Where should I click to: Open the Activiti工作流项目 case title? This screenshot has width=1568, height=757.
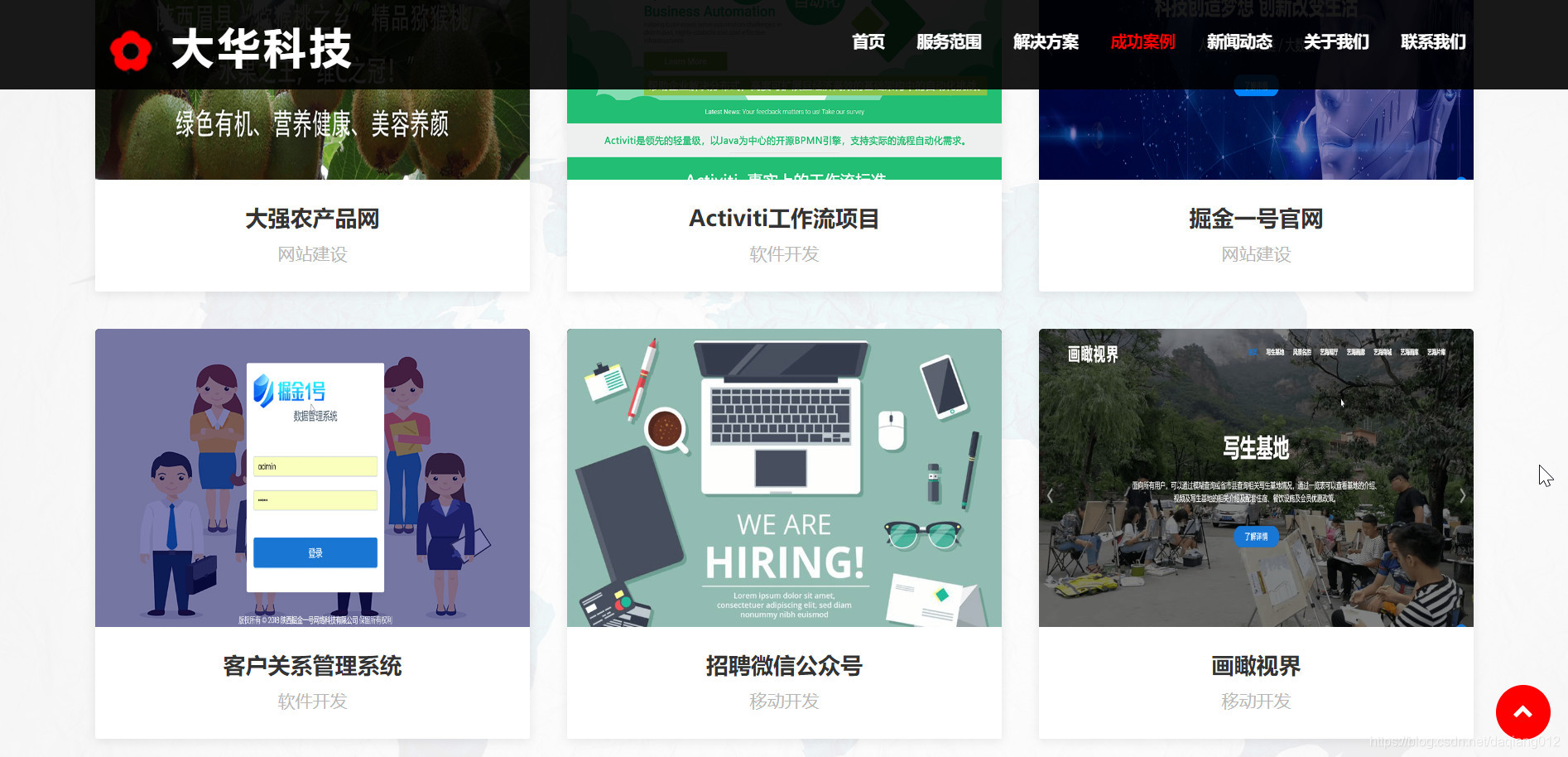(784, 219)
